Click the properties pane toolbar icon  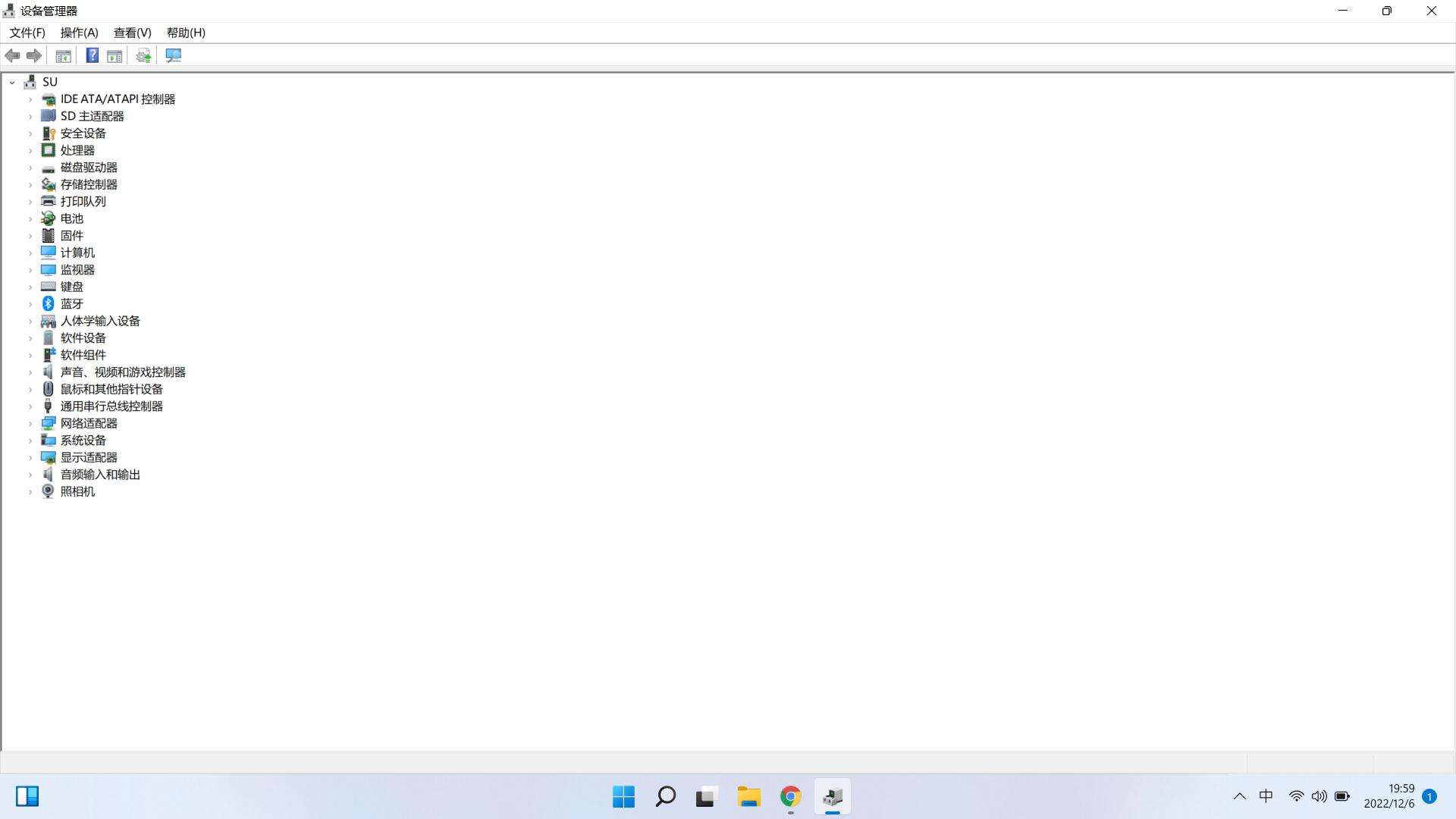pos(115,55)
